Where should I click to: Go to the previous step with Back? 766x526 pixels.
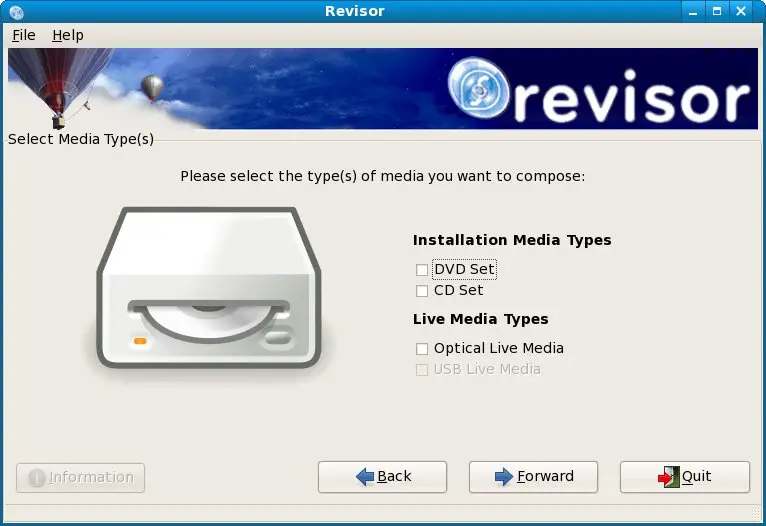coord(383,477)
